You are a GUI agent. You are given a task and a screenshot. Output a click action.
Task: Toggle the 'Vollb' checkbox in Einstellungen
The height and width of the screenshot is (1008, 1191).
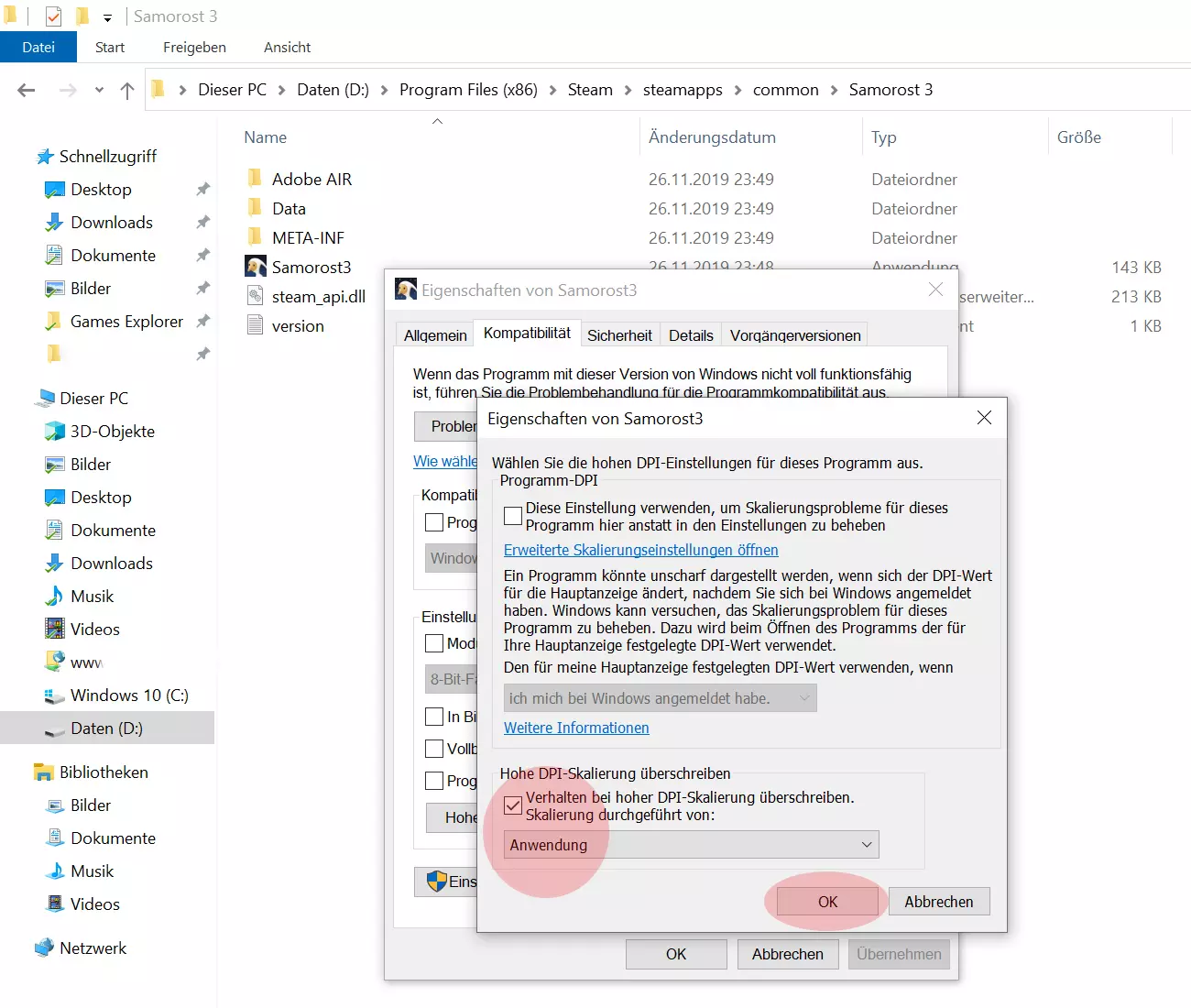(434, 749)
